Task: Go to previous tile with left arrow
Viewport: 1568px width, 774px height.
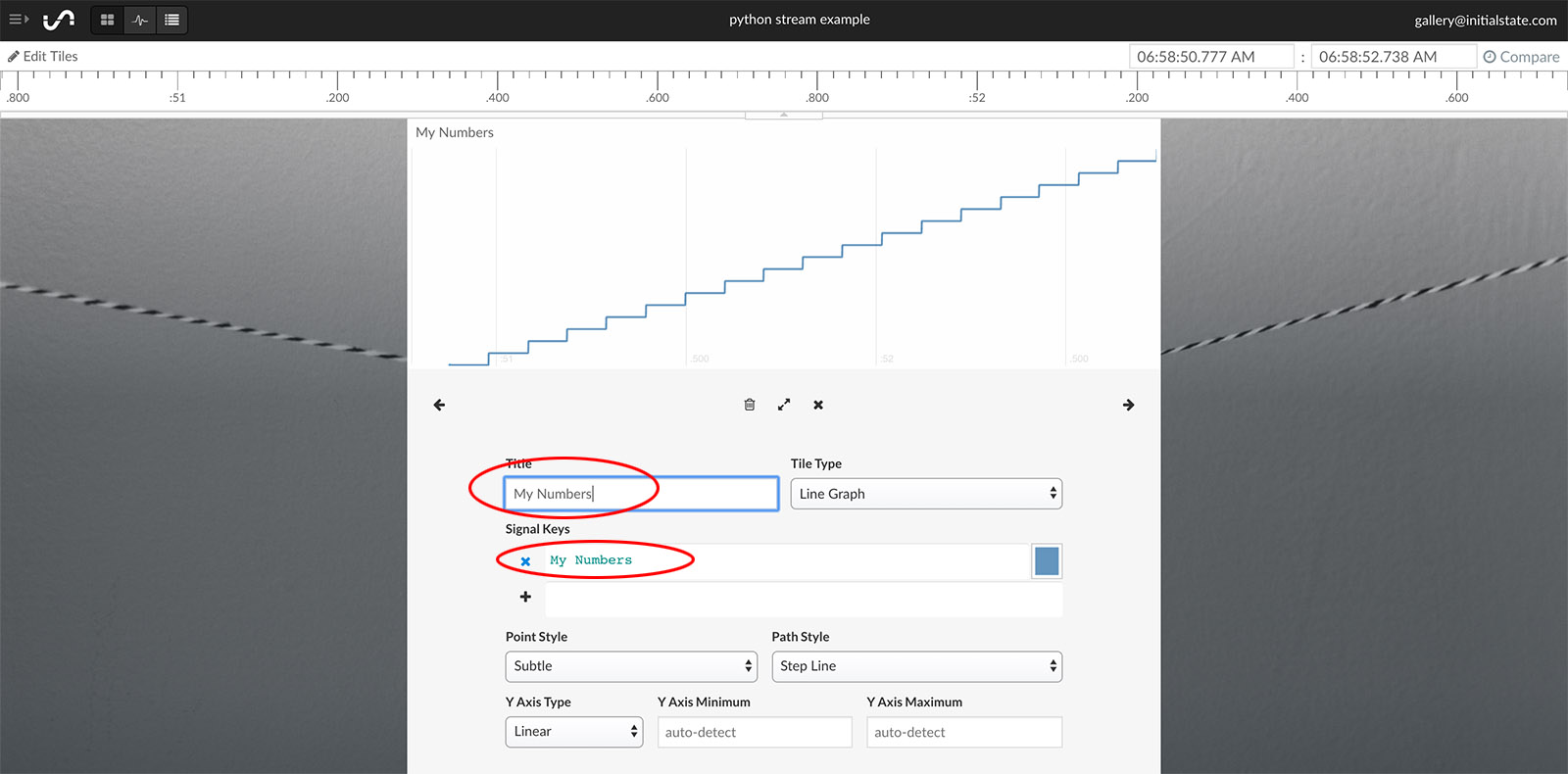Action: 439,405
